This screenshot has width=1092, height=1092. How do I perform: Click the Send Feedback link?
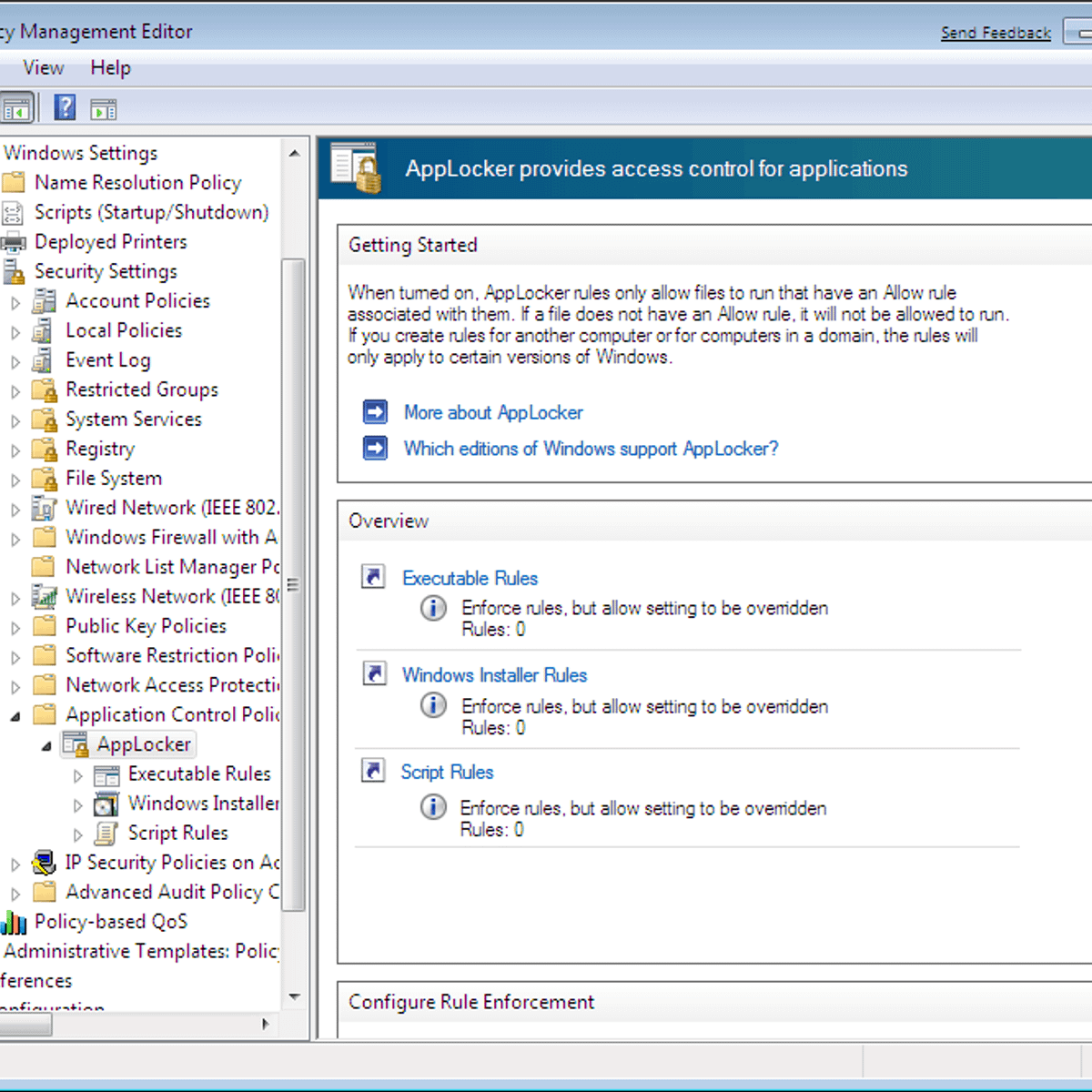(x=996, y=33)
